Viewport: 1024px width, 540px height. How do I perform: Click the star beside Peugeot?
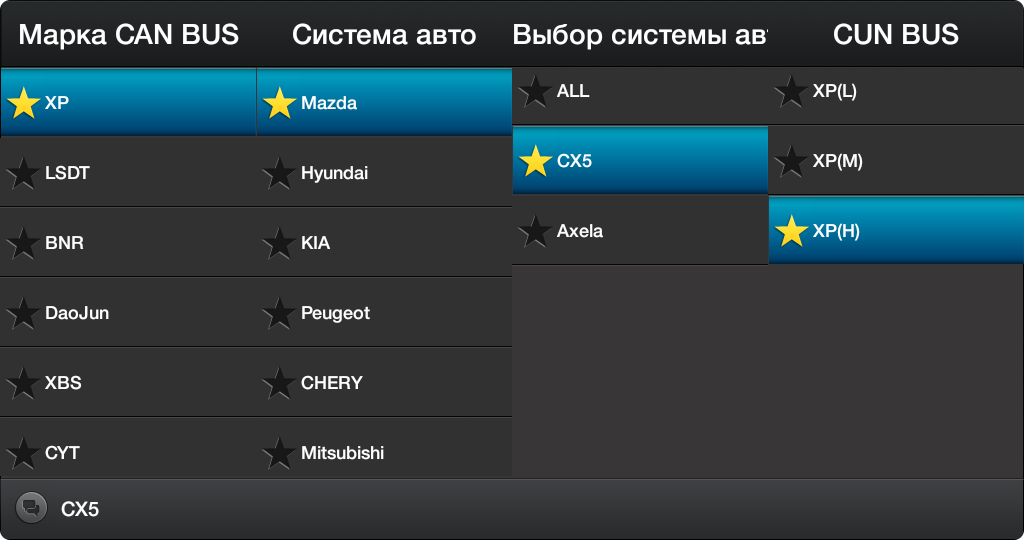point(279,313)
